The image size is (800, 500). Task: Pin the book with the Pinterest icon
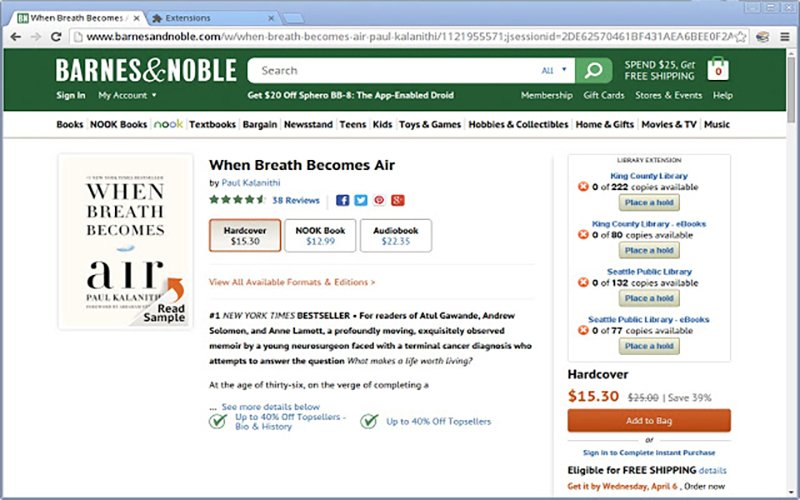379,200
